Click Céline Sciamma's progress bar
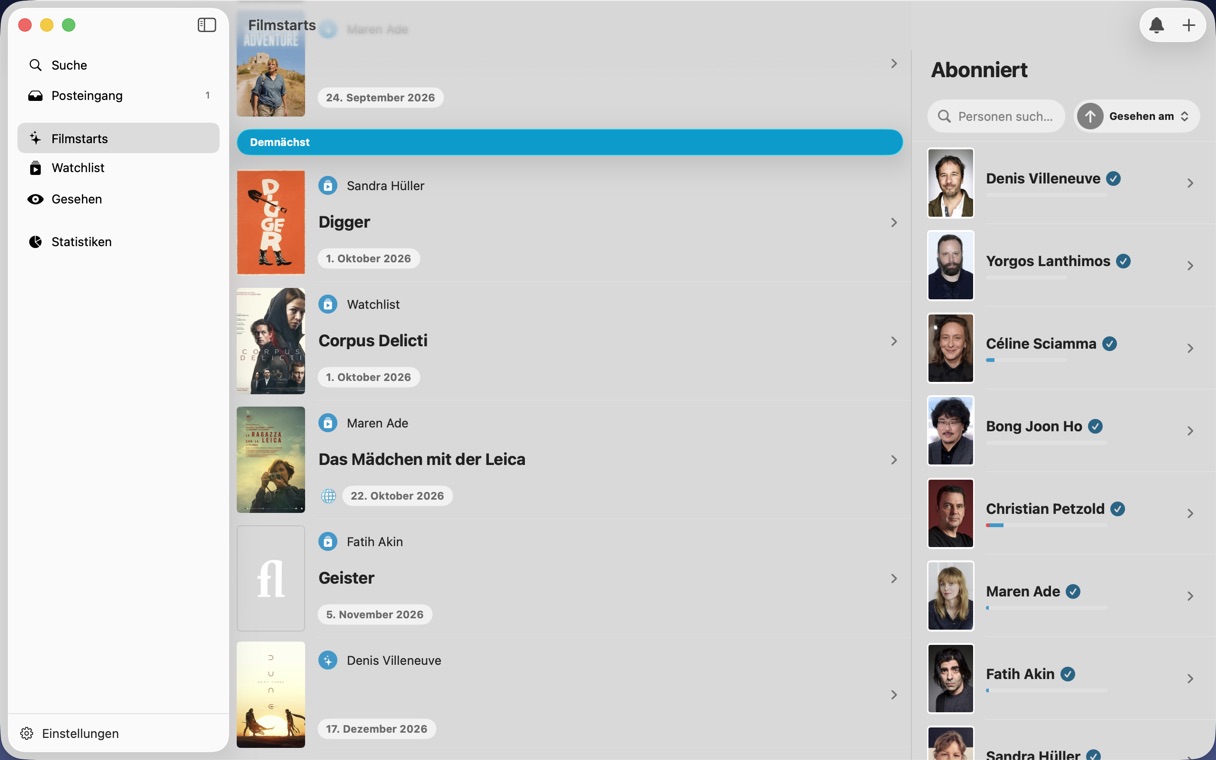The width and height of the screenshot is (1216, 760). pyautogui.click(x=1026, y=360)
